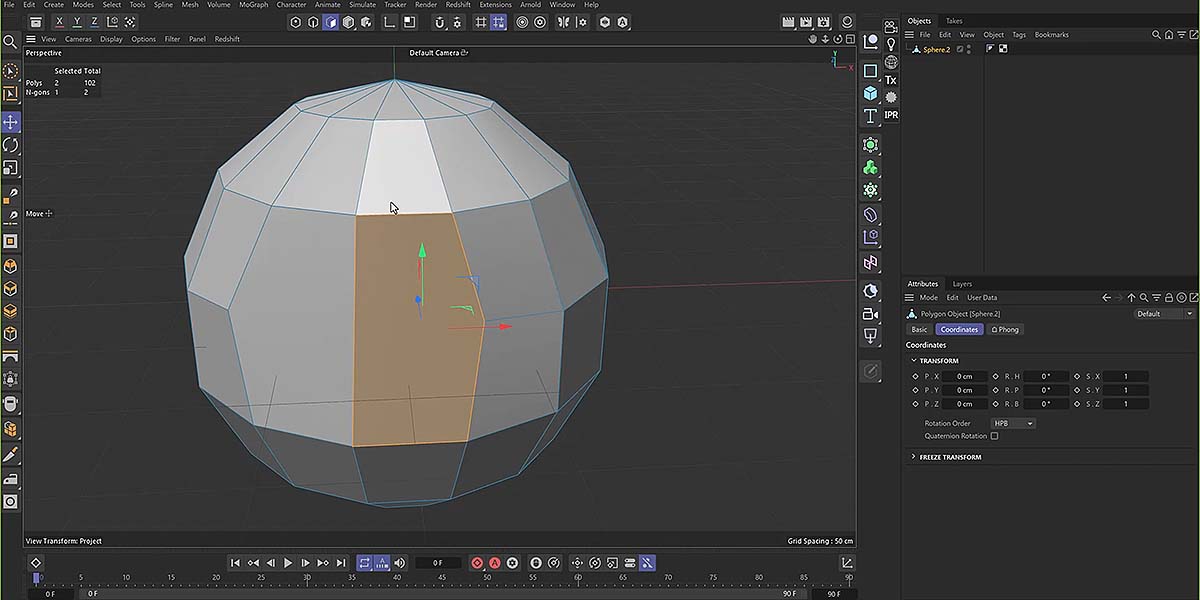This screenshot has height=600, width=1200.
Task: Open the MoGraph menu
Action: pyautogui.click(x=253, y=5)
